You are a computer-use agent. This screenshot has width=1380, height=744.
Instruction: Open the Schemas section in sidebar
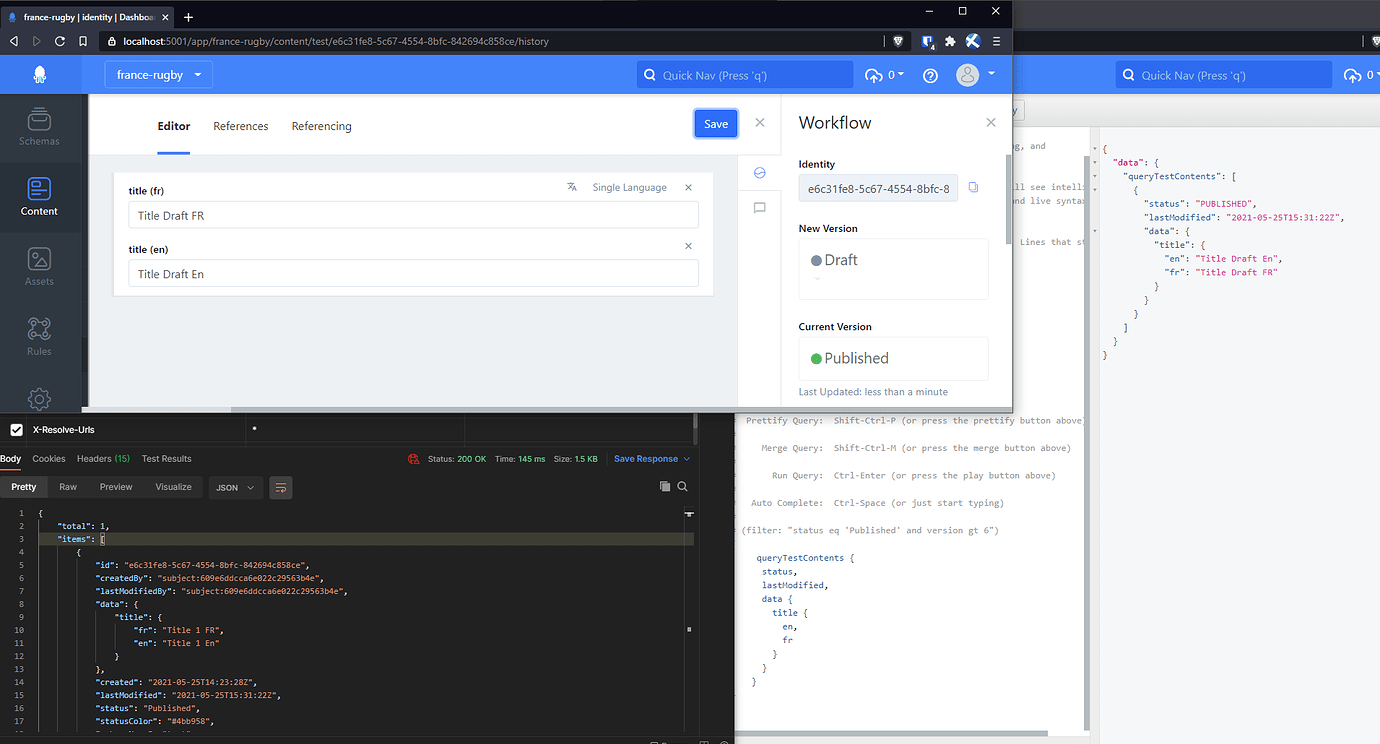pos(39,127)
